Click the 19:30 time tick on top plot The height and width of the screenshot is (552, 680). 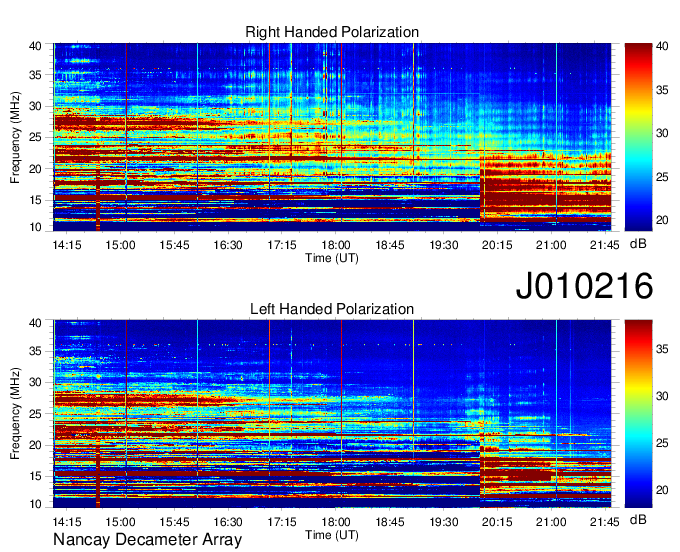[x=444, y=245]
